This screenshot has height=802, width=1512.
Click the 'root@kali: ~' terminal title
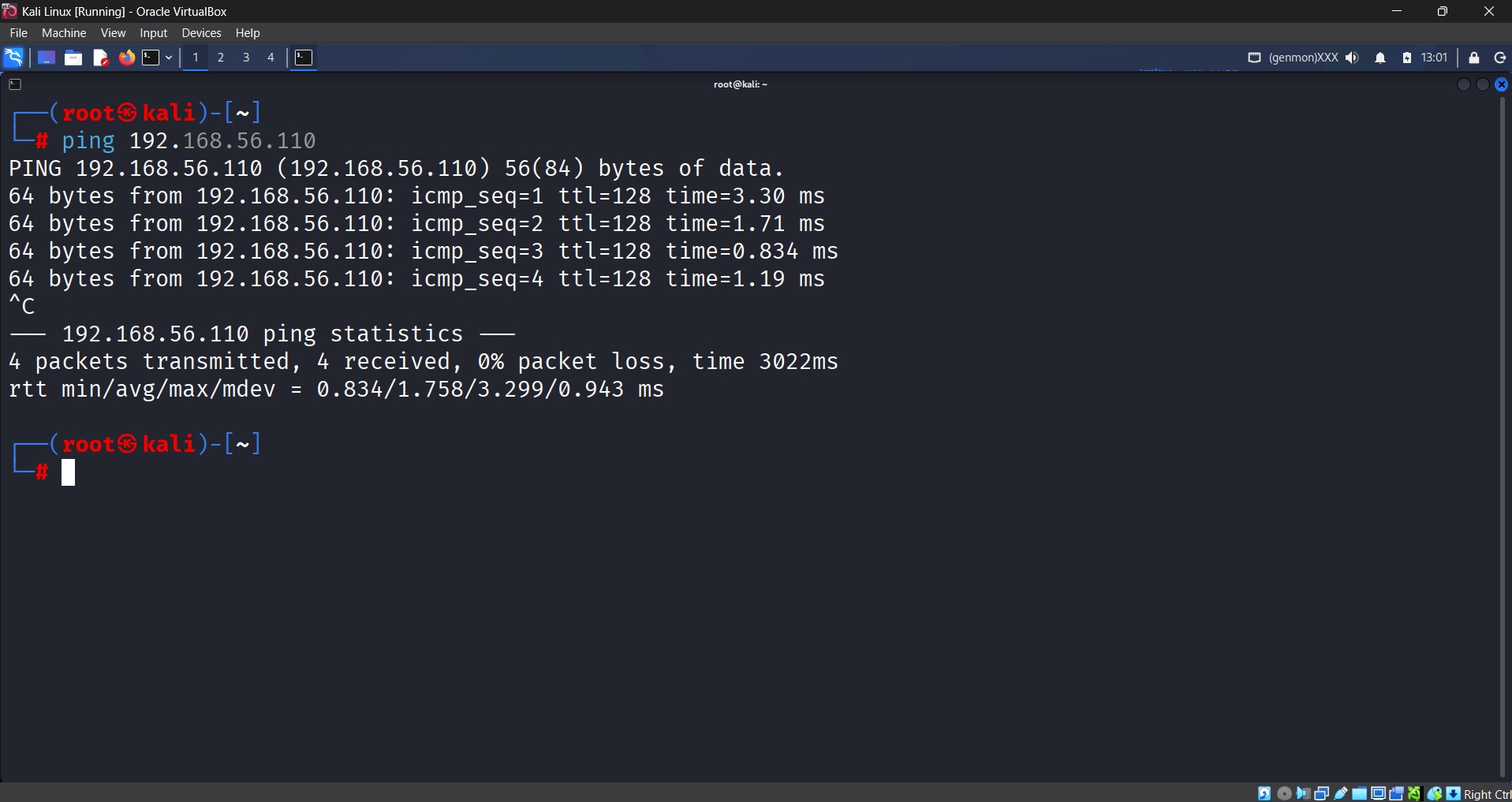coord(741,84)
